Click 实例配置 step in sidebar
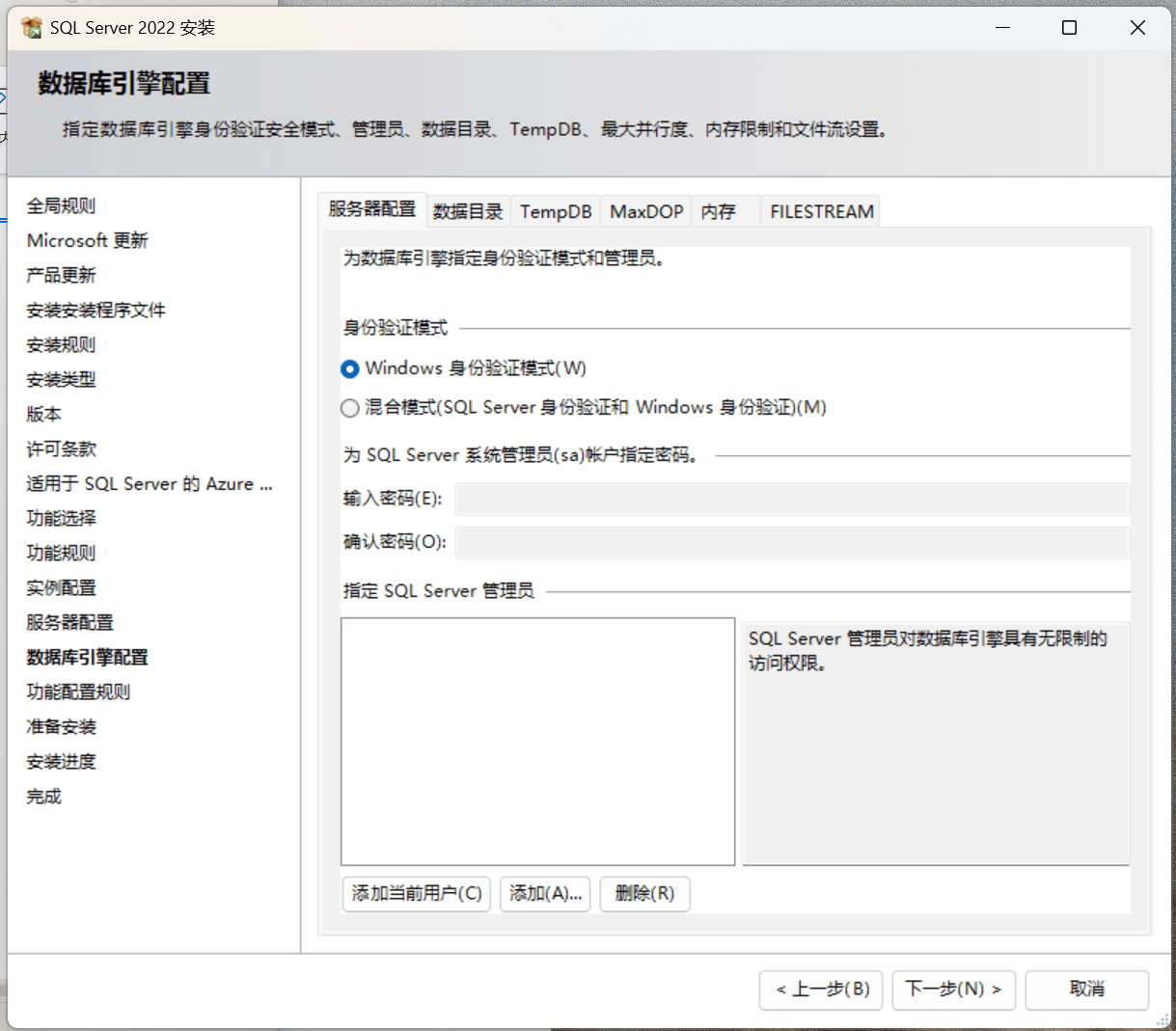 [x=61, y=587]
